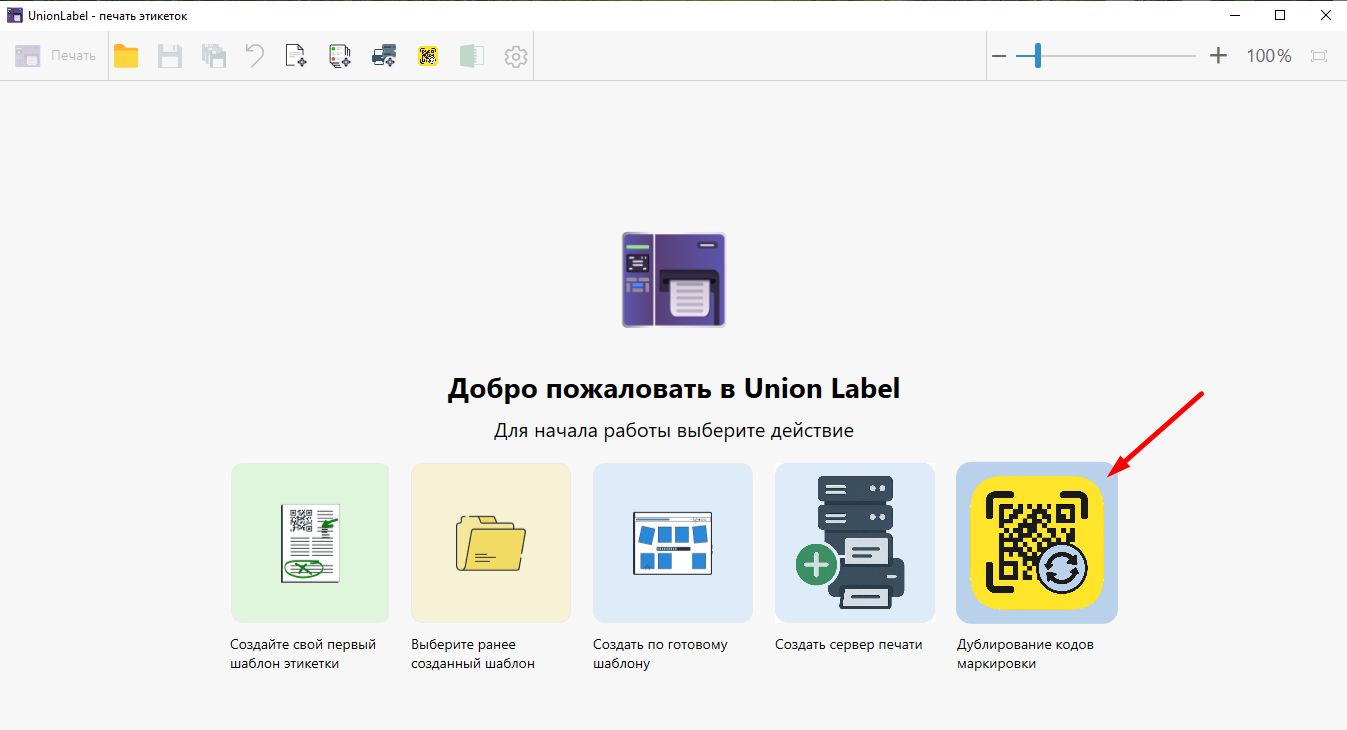Viewport: 1347px width, 730px height.
Task: Open settings via the gear icon
Action: point(515,56)
